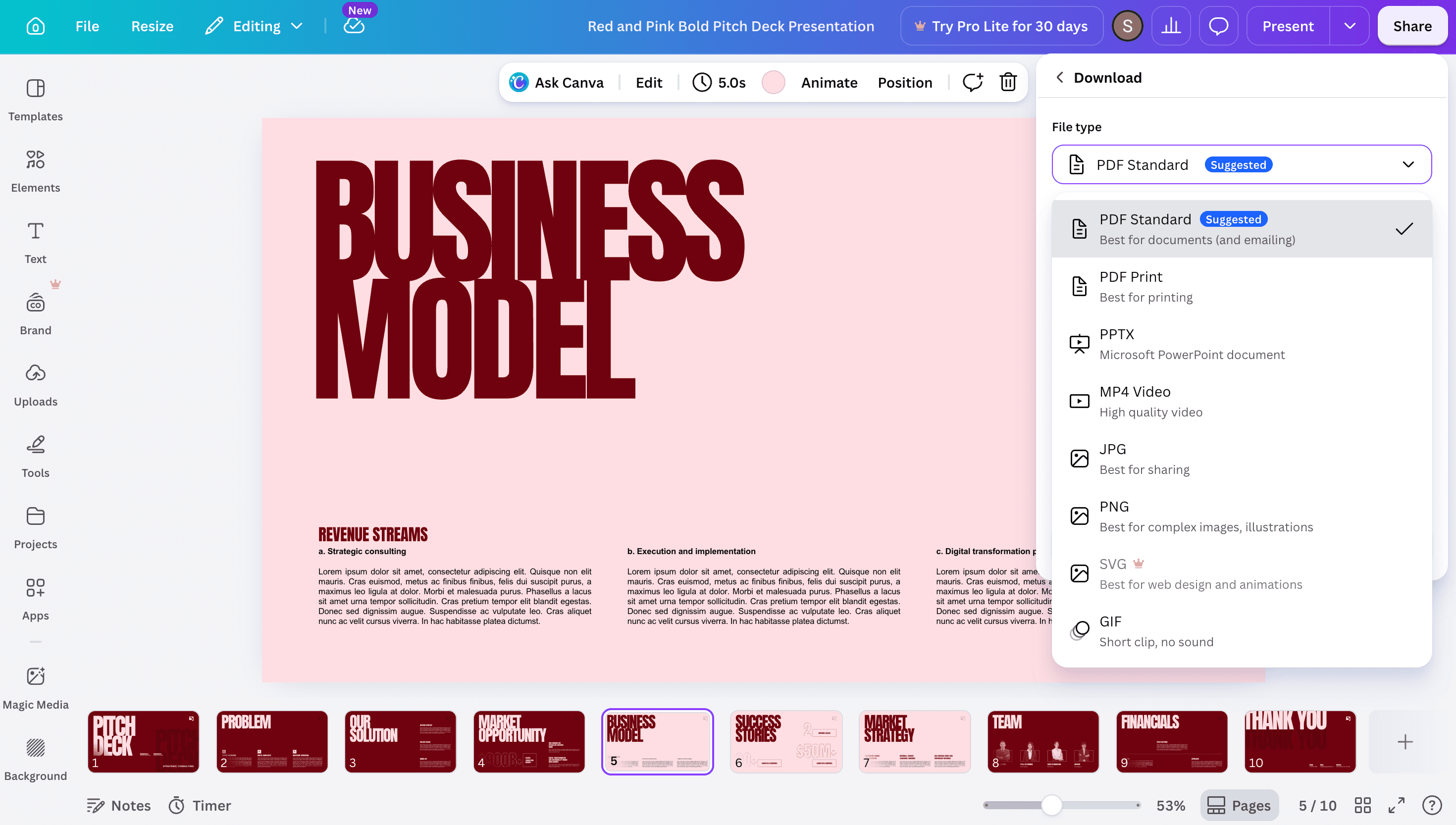Click Position in page toolbar
1456x825 pixels.
pyautogui.click(x=905, y=83)
